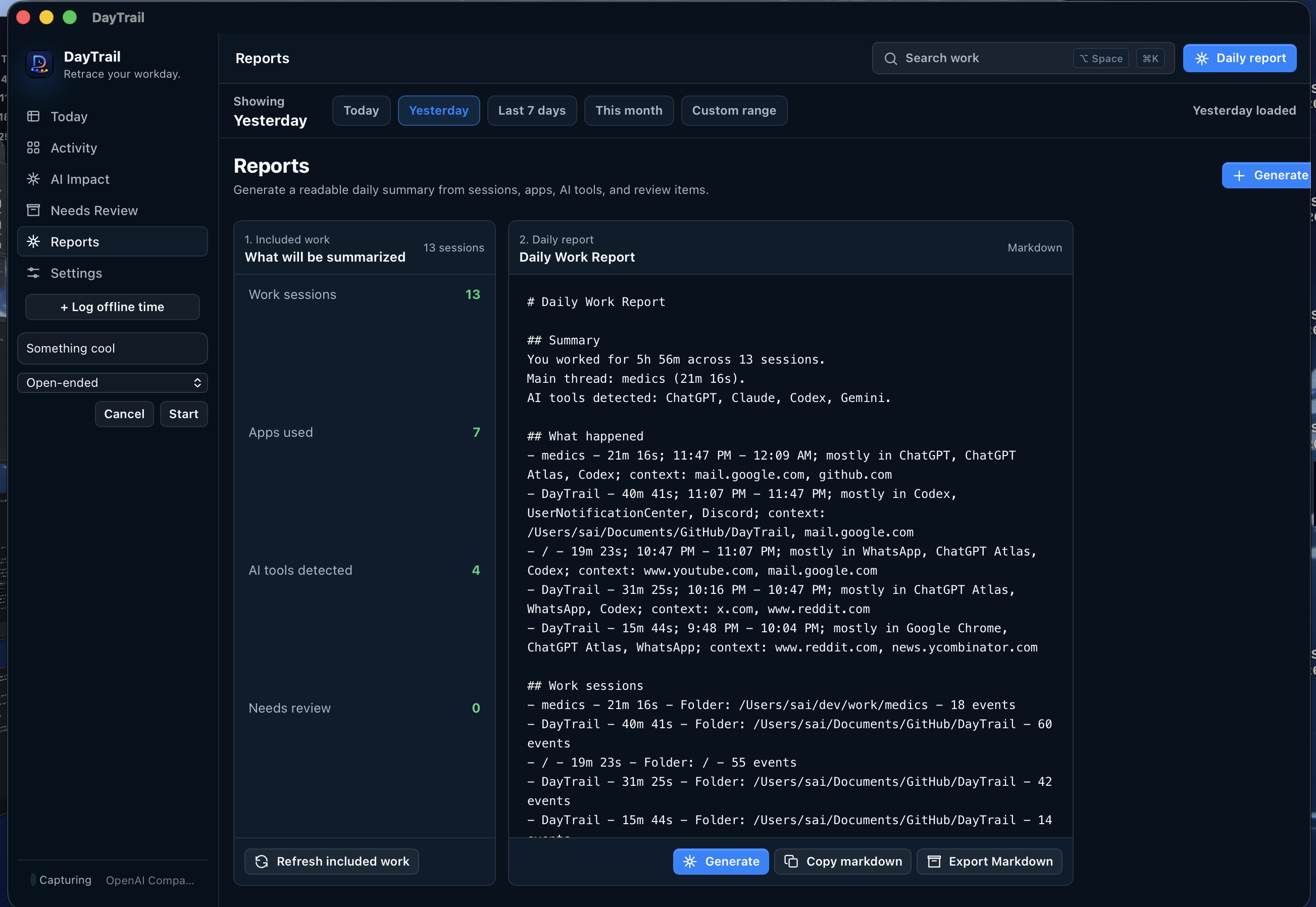This screenshot has height=907, width=1316.
Task: Open Needs Review in sidebar
Action: tap(113, 210)
